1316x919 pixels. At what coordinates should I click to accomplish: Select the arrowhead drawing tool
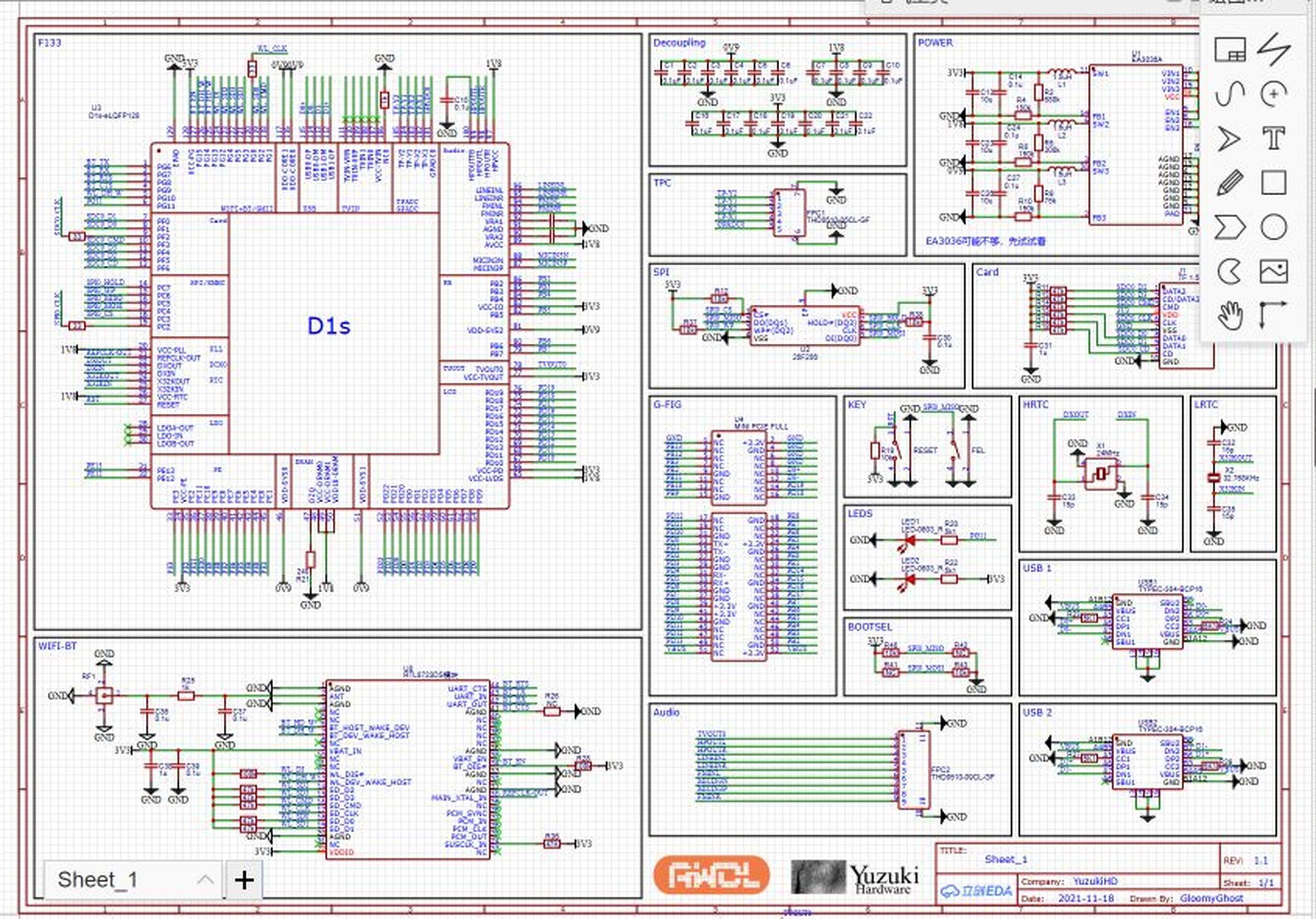[1230, 138]
